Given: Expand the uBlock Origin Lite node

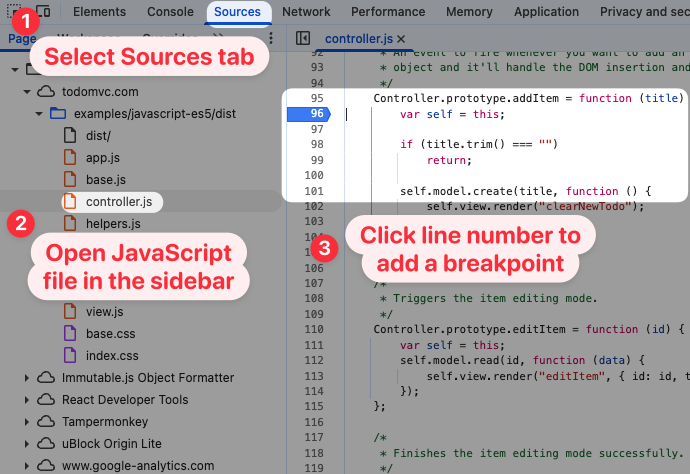Looking at the screenshot, I should (27, 444).
